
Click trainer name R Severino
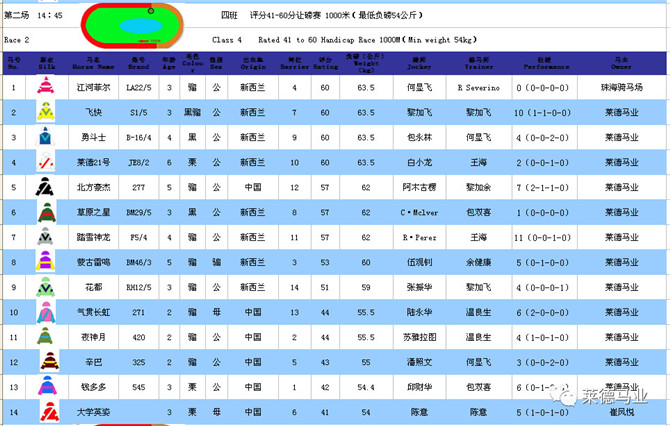pyautogui.click(x=476, y=88)
